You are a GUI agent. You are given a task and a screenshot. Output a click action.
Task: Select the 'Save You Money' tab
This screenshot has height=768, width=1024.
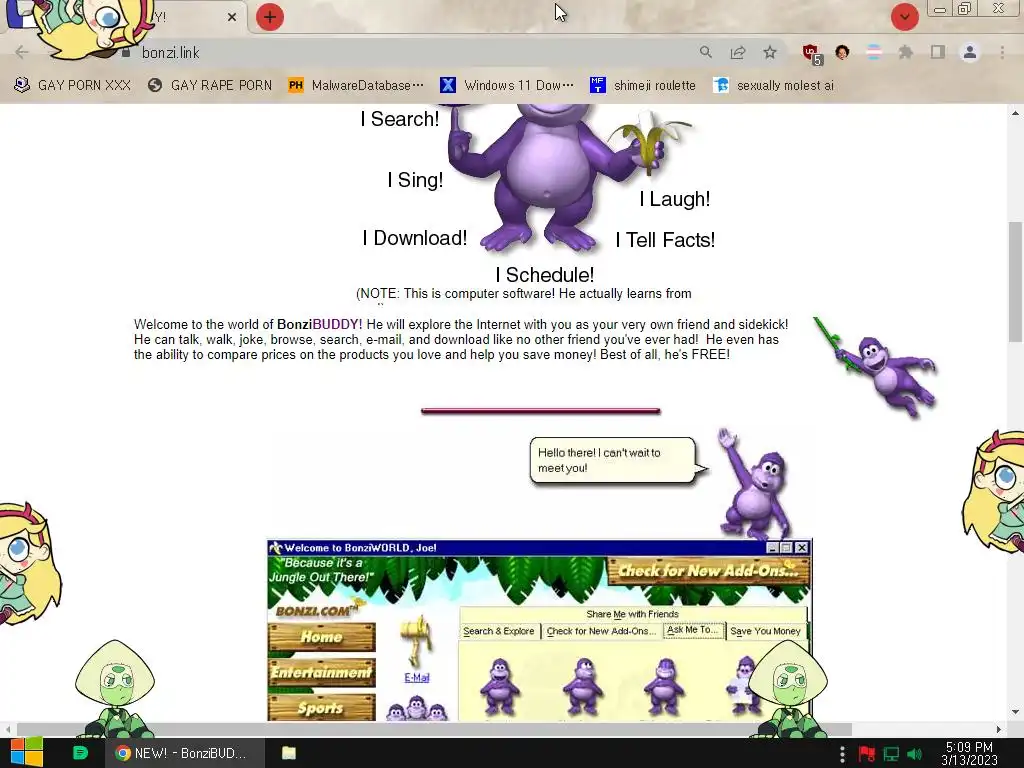[x=765, y=632]
